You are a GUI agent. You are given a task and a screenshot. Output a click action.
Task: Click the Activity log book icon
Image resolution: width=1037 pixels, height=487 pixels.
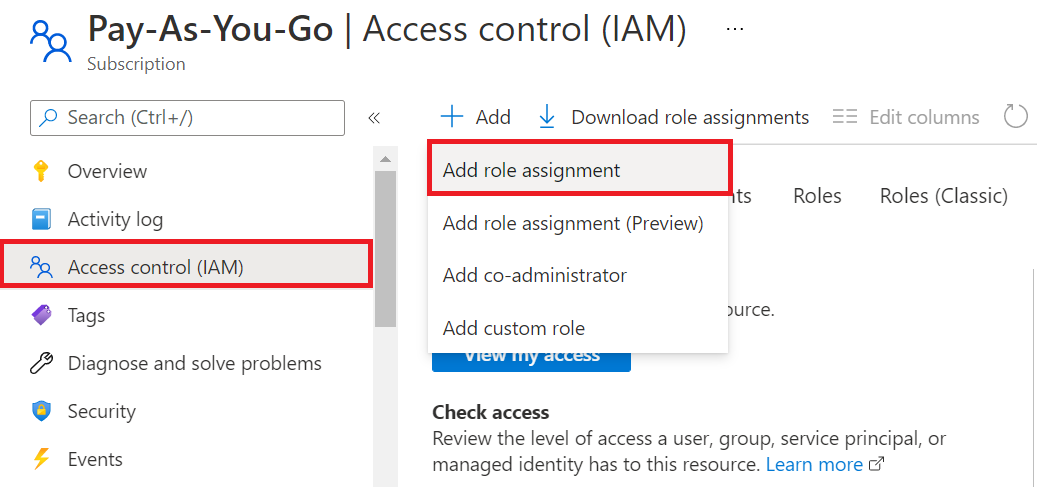(41, 219)
